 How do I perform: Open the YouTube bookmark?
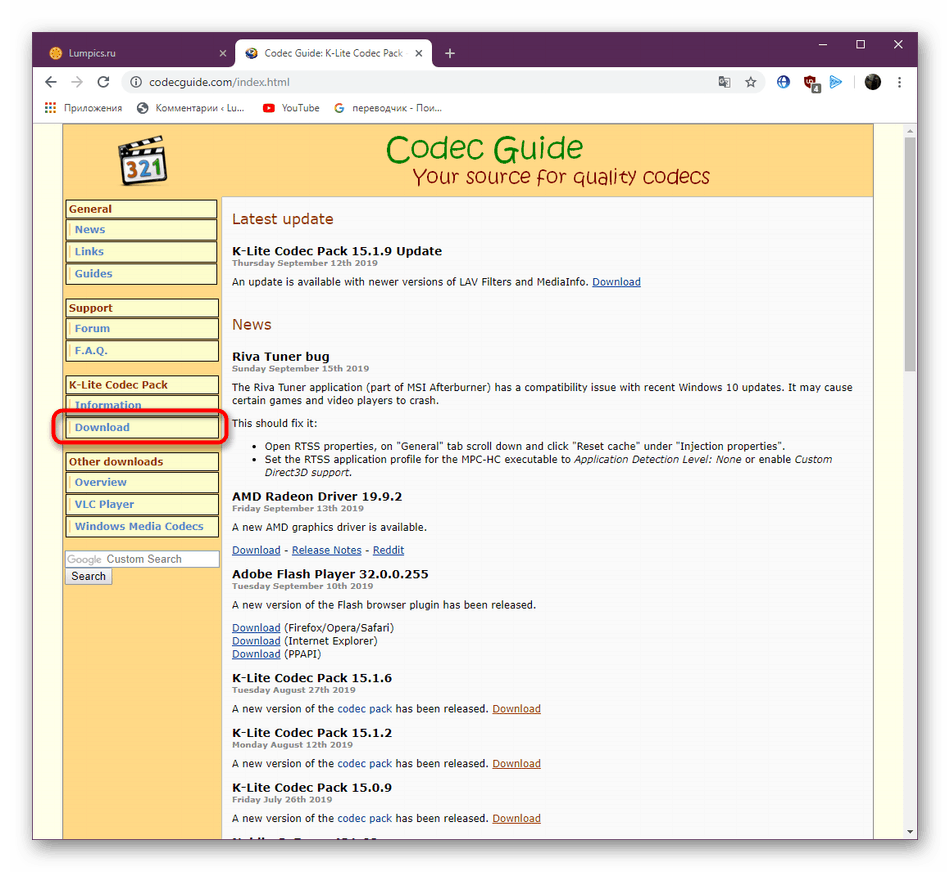point(291,108)
